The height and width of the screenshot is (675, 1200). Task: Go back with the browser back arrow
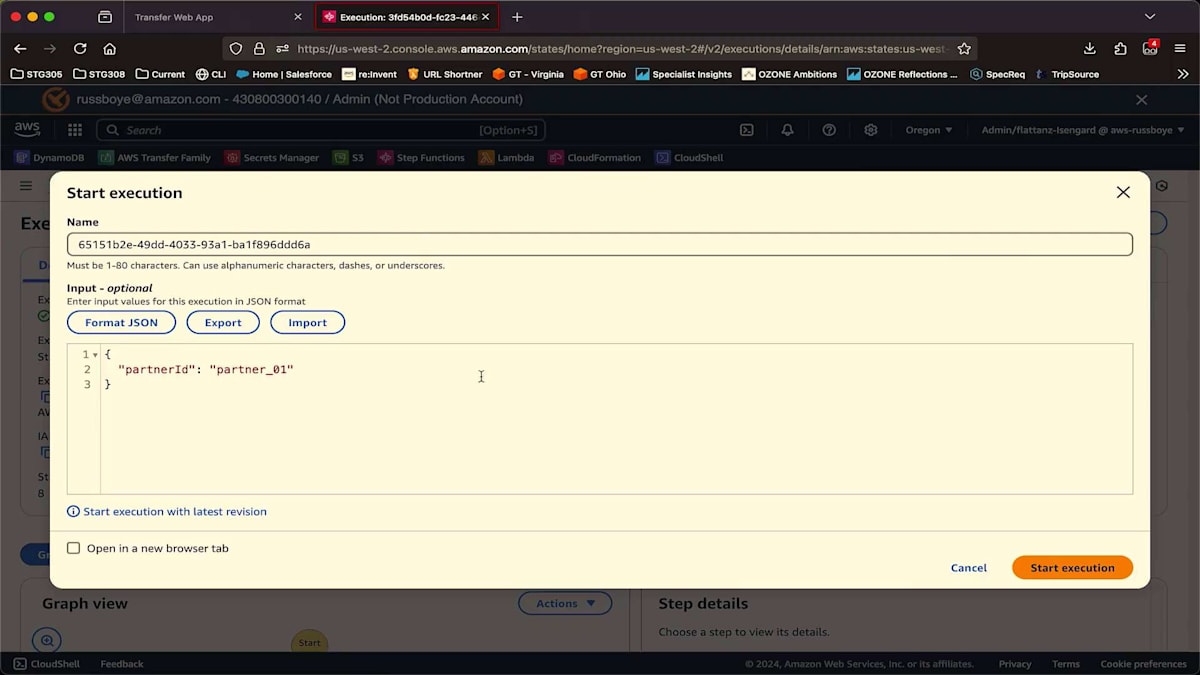click(x=20, y=48)
